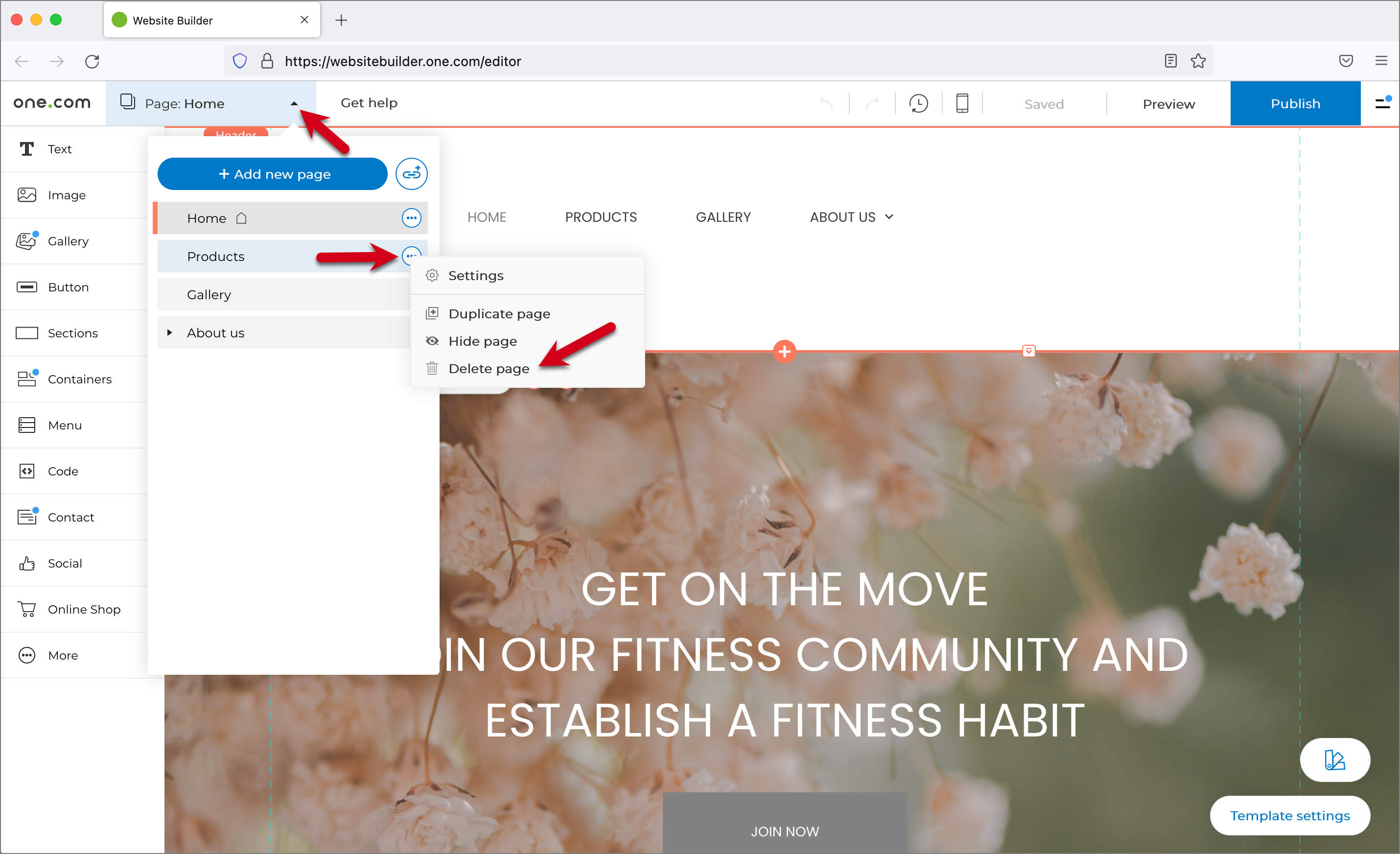Click the browser address bar URL
This screenshot has width=1400, height=854.
(402, 61)
